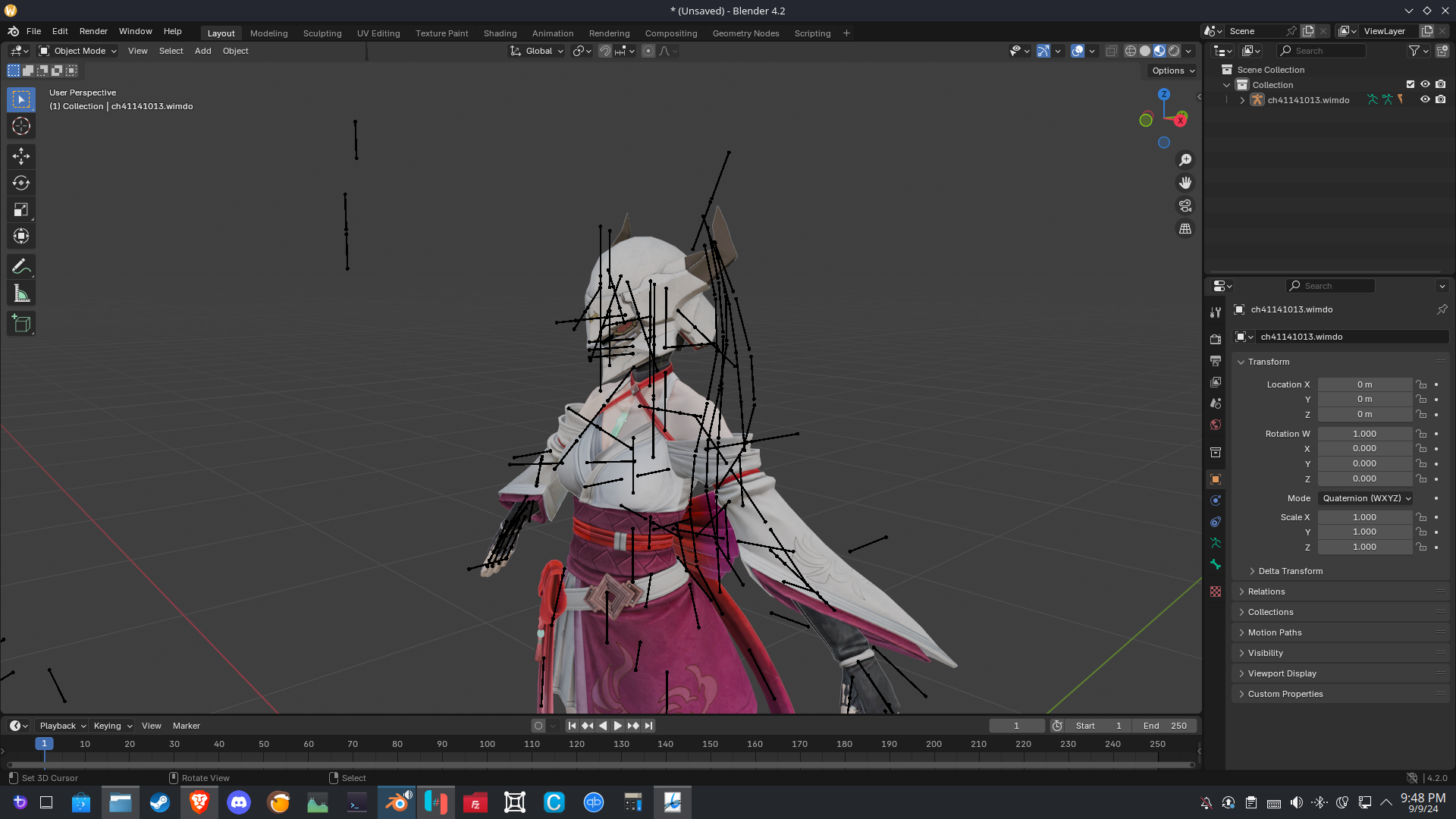Image resolution: width=1456 pixels, height=819 pixels.
Task: Select the Rotate tool
Action: [x=21, y=183]
